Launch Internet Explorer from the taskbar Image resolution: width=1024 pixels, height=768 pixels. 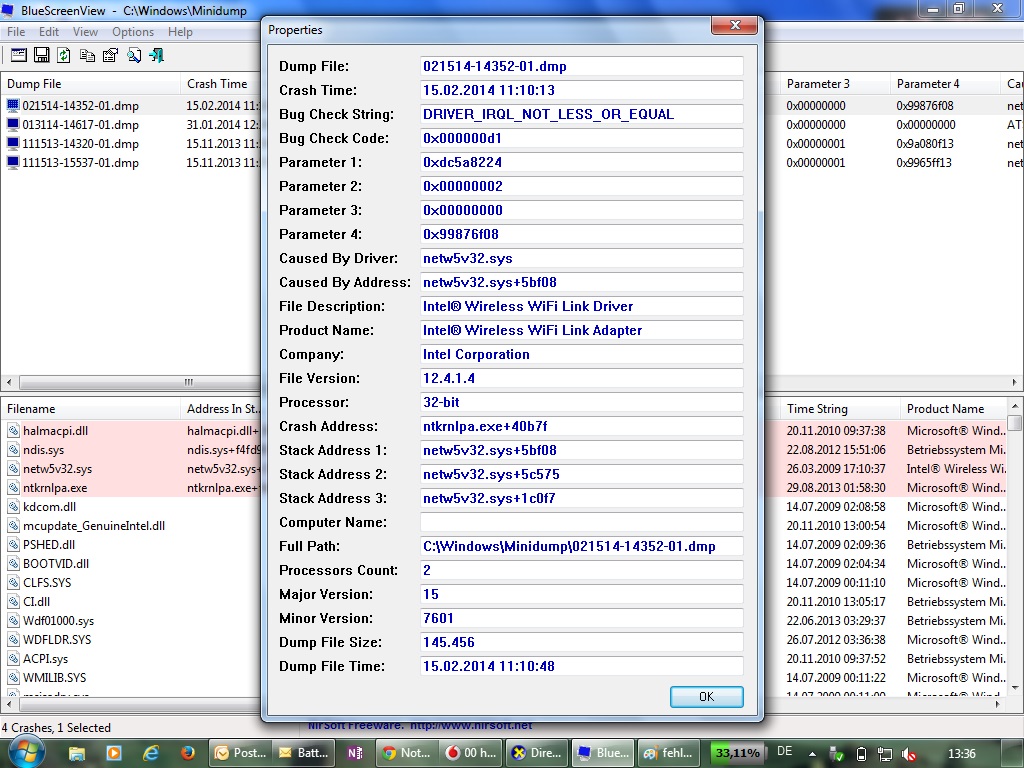(x=151, y=753)
